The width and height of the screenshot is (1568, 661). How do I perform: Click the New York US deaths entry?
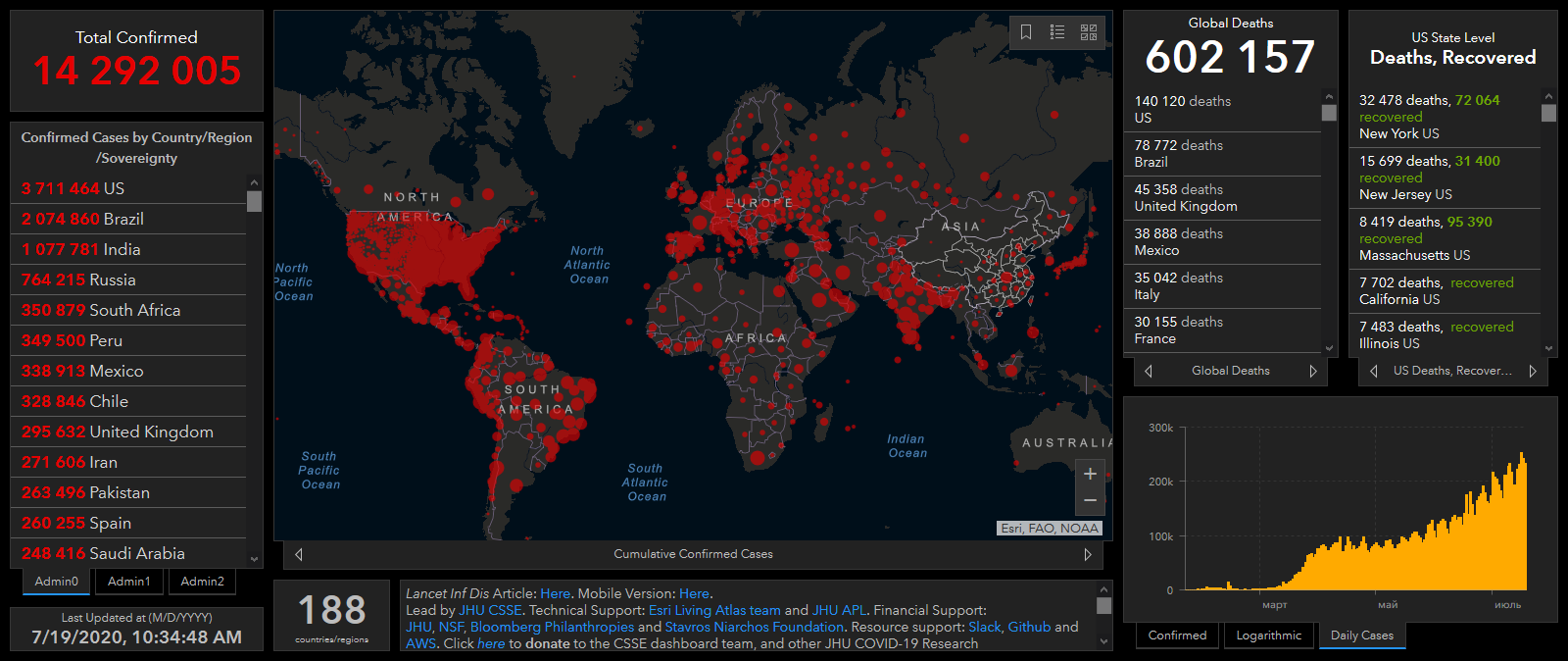[x=1445, y=117]
